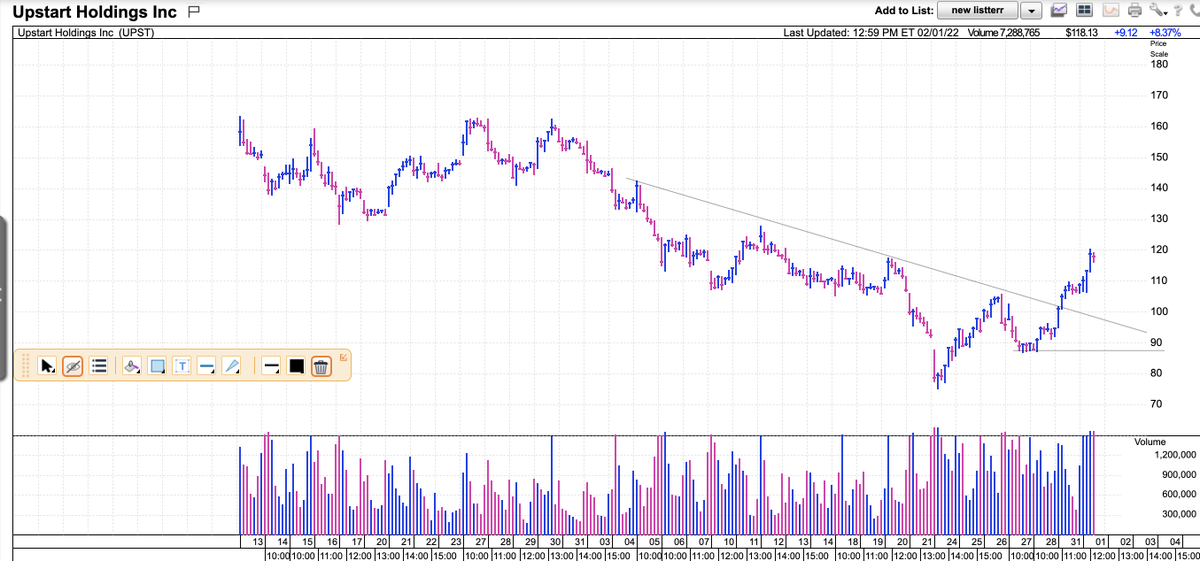Open the wrench settings menu
The width and height of the screenshot is (1200, 561).
pyautogui.click(x=1158, y=10)
